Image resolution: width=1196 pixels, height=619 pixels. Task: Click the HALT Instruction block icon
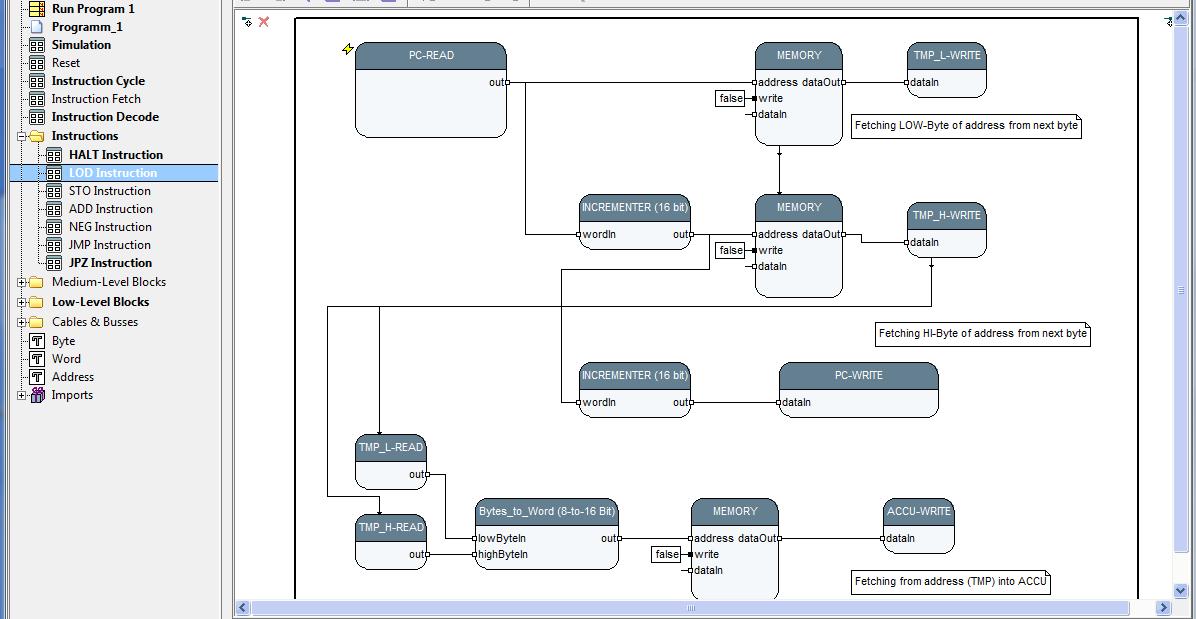tap(54, 155)
